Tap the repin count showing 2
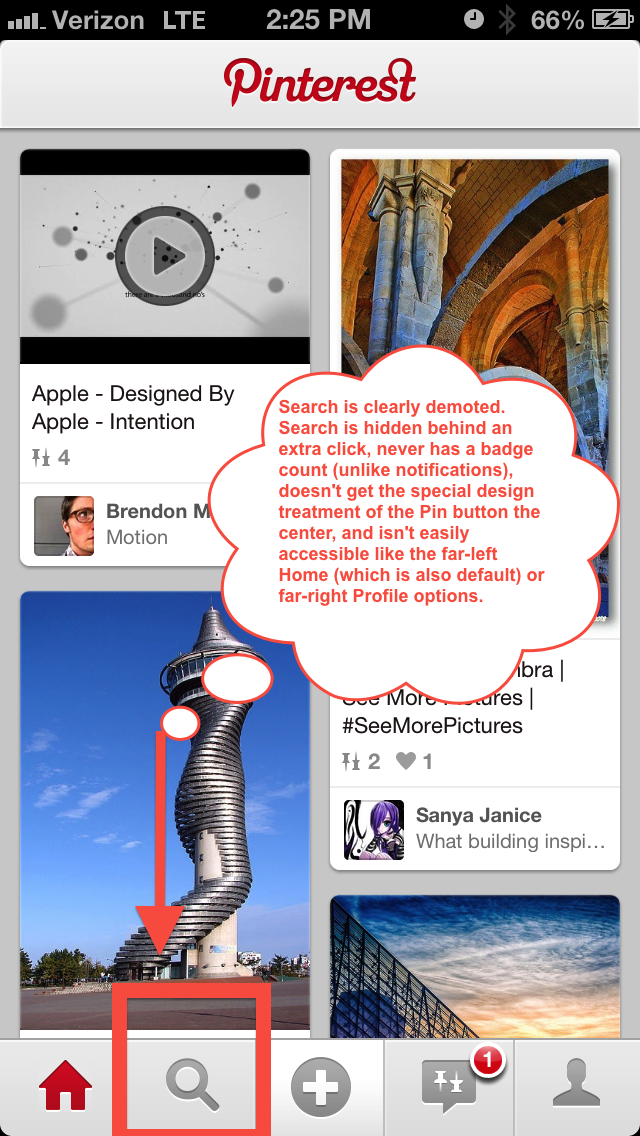The height and width of the screenshot is (1136, 640). (x=361, y=761)
